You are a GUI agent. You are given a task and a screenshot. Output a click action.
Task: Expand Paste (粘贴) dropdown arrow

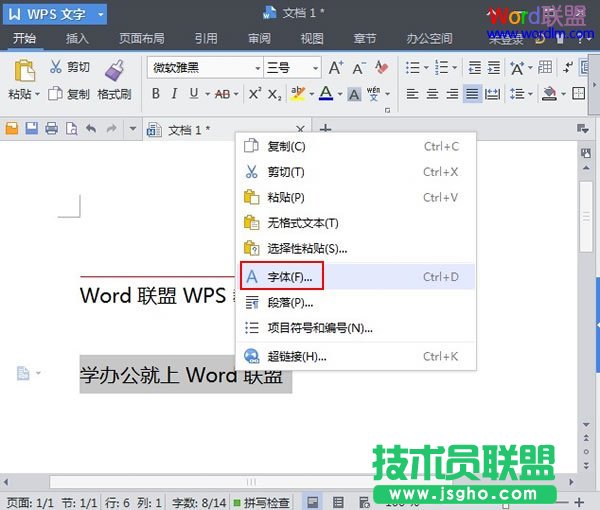(37, 94)
